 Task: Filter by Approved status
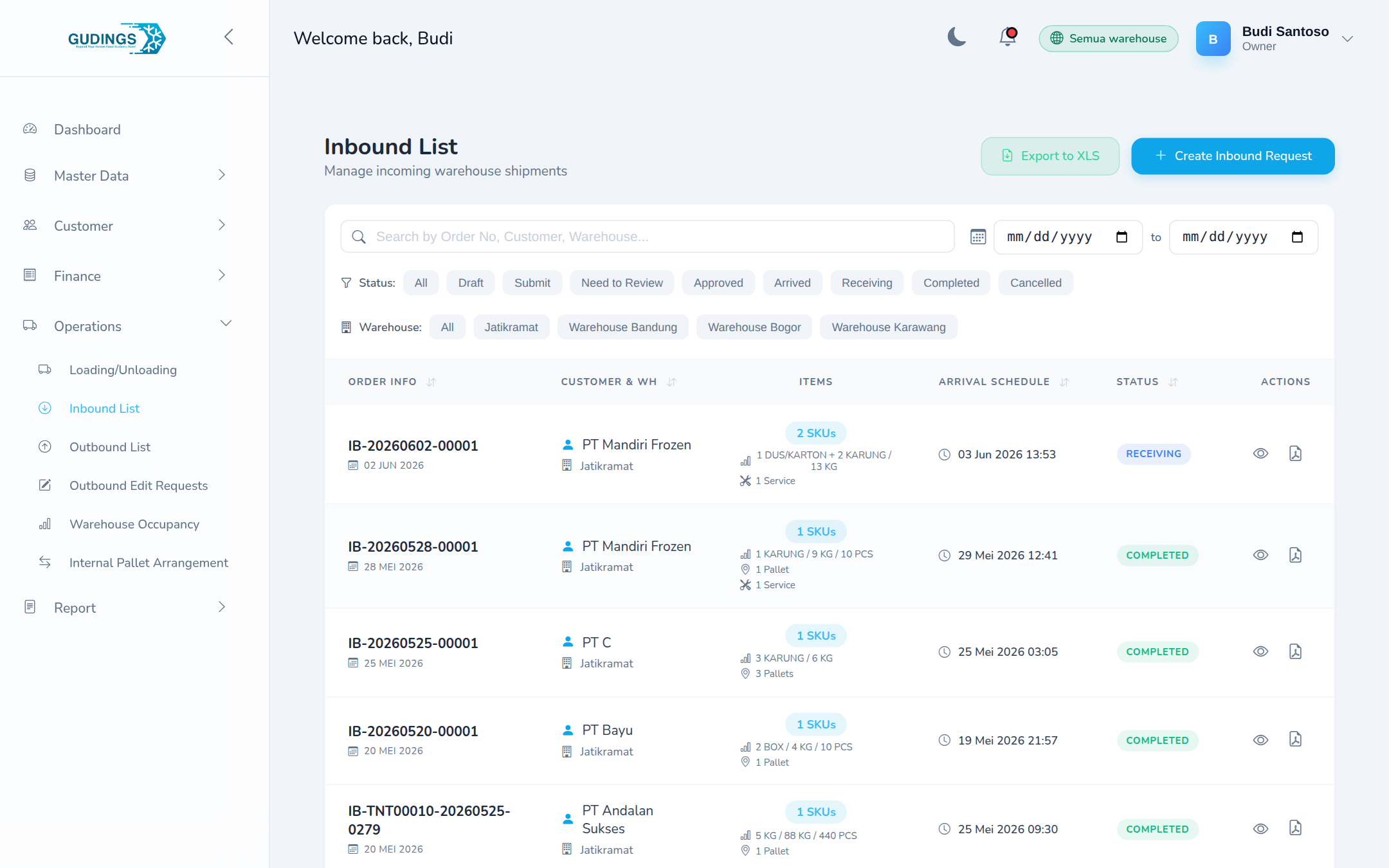point(718,283)
